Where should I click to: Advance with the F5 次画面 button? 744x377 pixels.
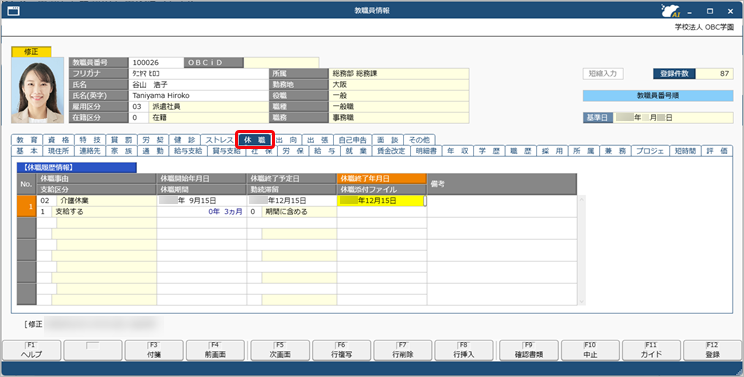(x=280, y=350)
